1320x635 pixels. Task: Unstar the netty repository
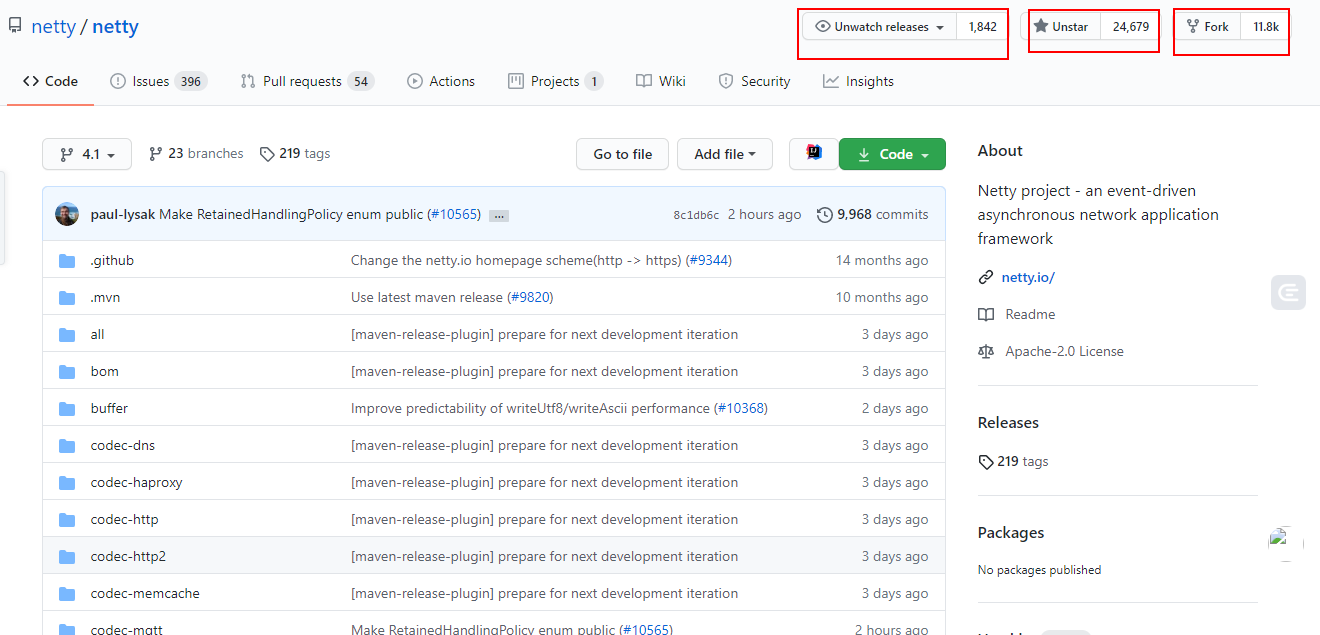[1061, 27]
